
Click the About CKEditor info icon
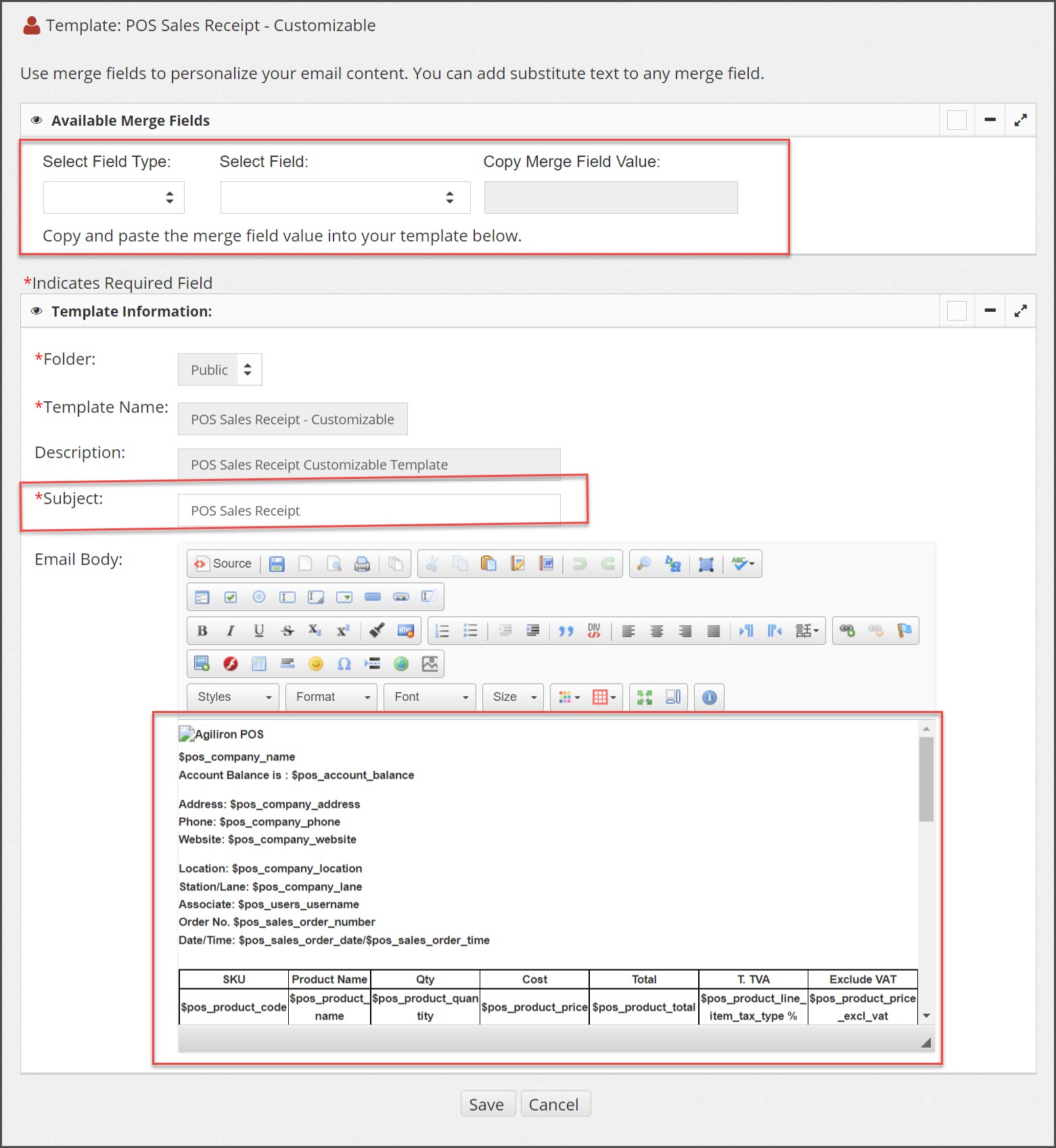[x=710, y=697]
